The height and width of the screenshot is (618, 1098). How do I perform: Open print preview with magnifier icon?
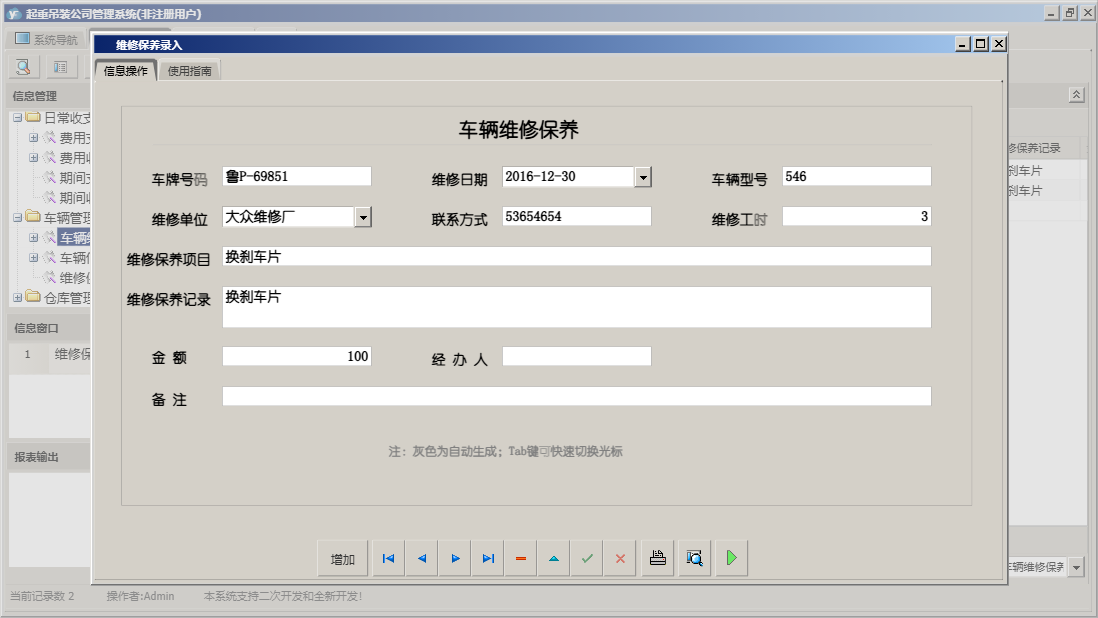694,558
